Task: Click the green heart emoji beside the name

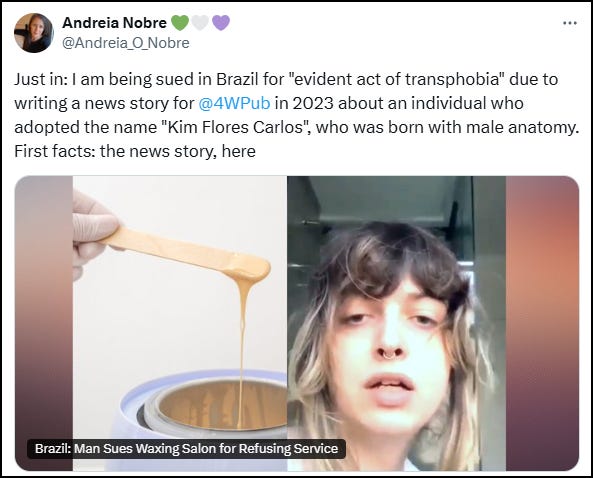Action: tap(179, 23)
